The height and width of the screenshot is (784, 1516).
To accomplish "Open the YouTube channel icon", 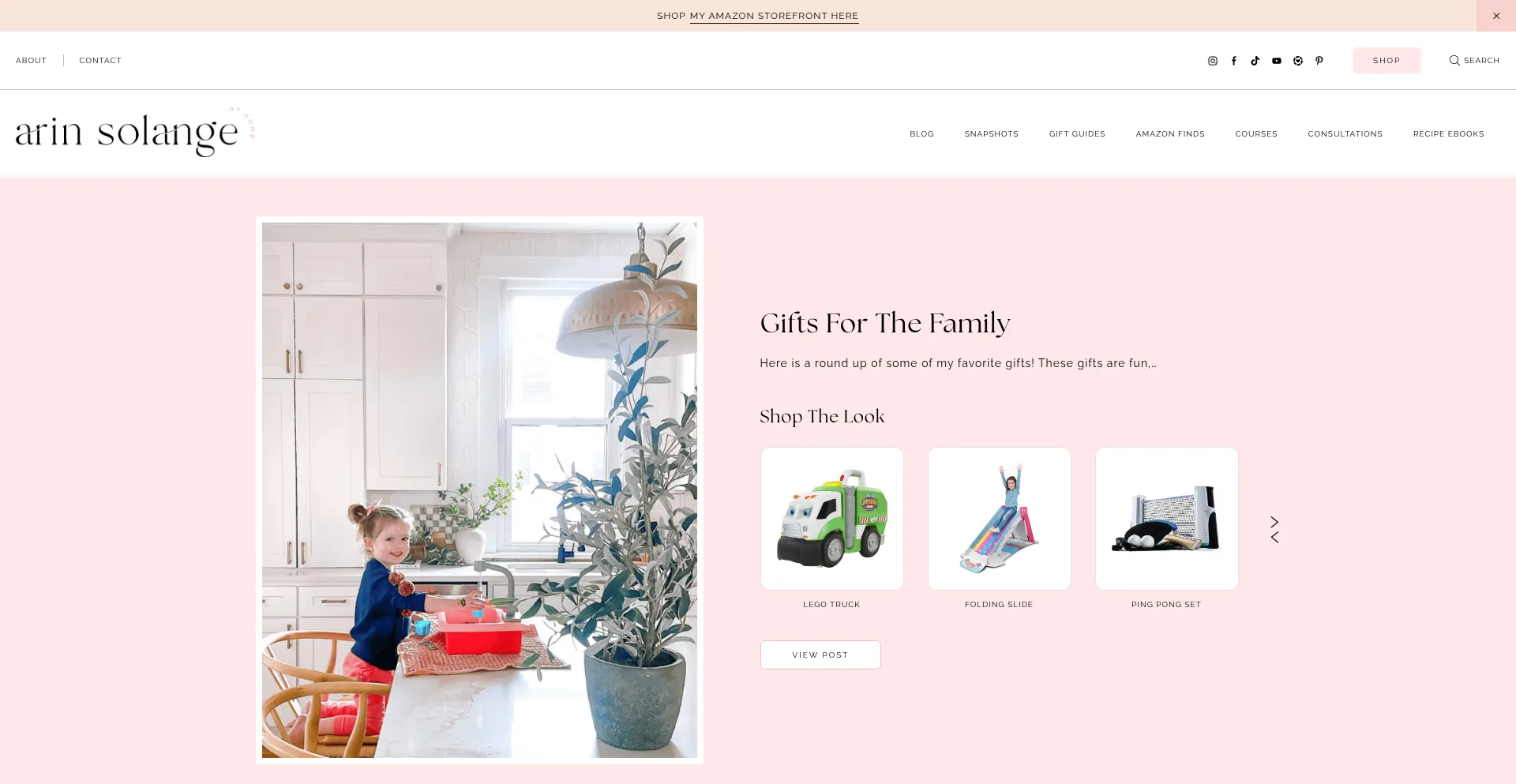I will (1277, 61).
